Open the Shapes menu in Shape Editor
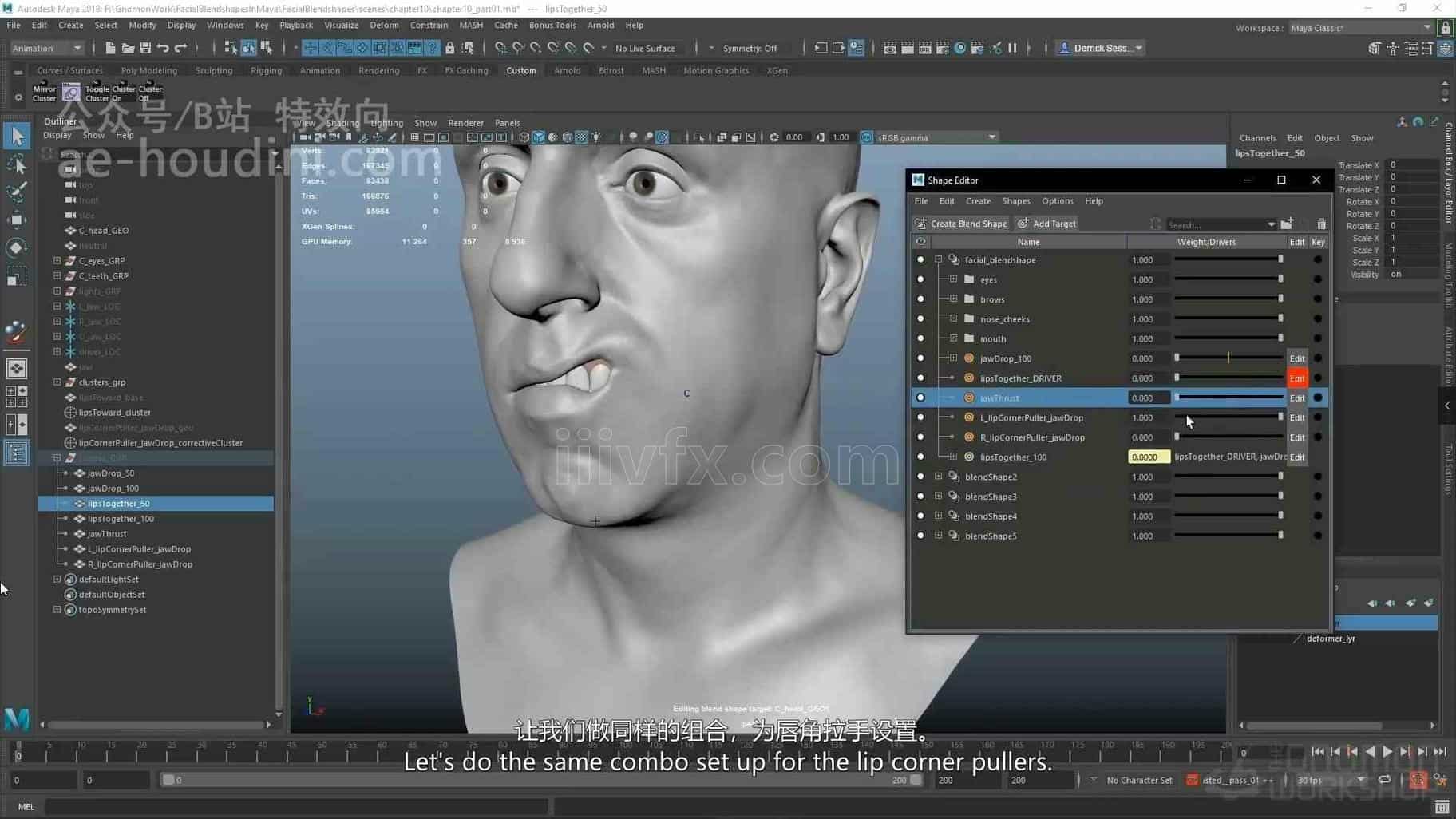Screen dimensions: 1456x819 [1015, 201]
